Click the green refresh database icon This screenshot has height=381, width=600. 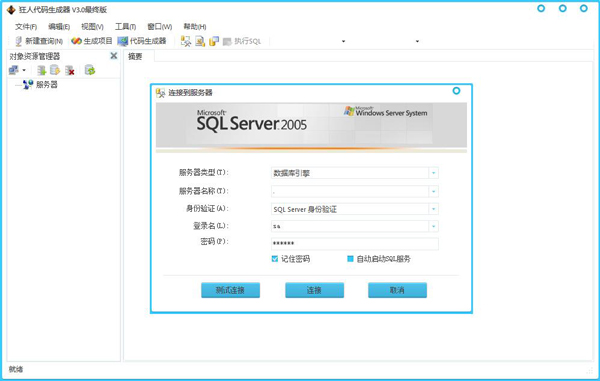point(90,70)
